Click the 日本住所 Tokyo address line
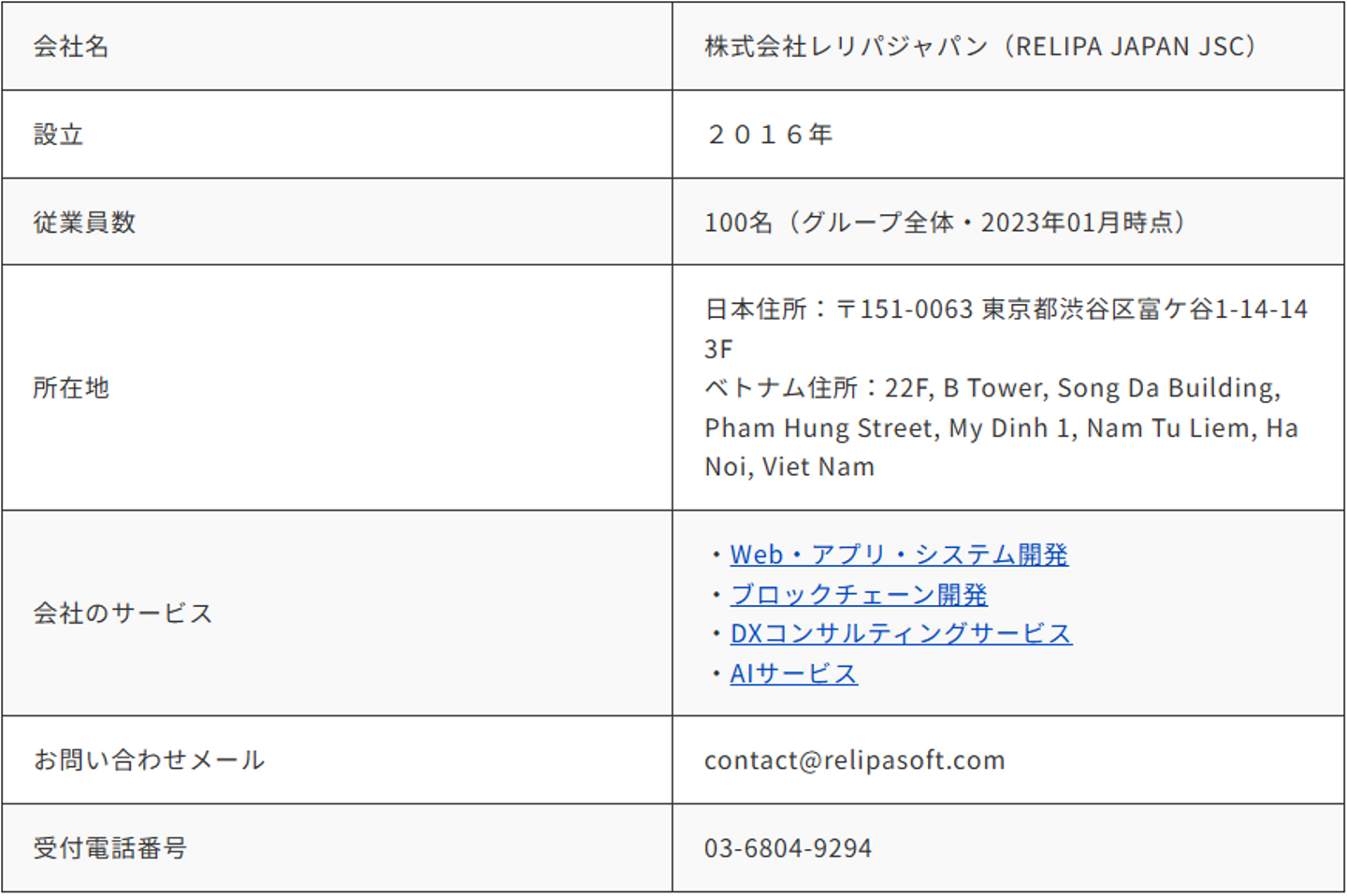The image size is (1347, 896). (x=1005, y=310)
